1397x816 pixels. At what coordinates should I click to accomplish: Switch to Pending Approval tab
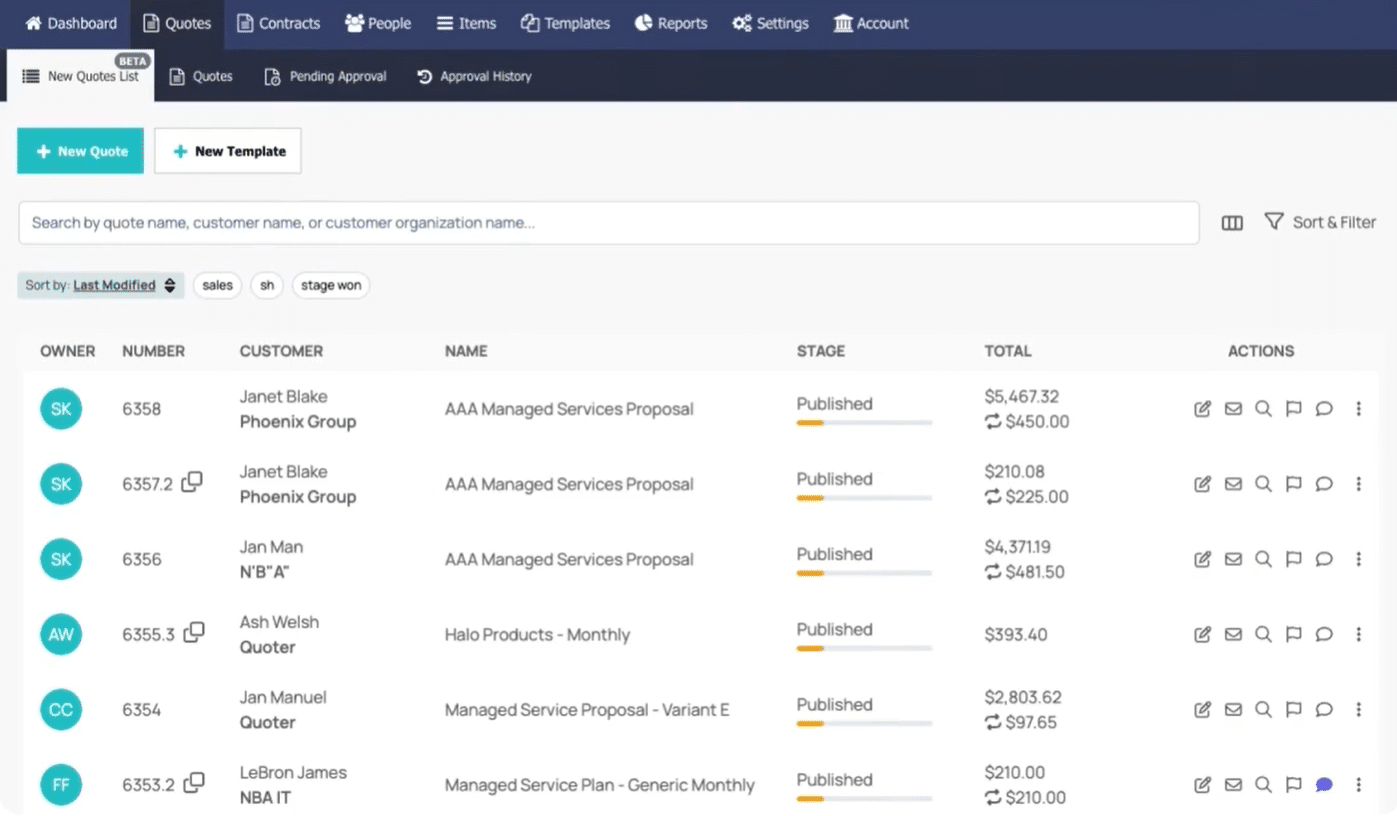[x=325, y=76]
